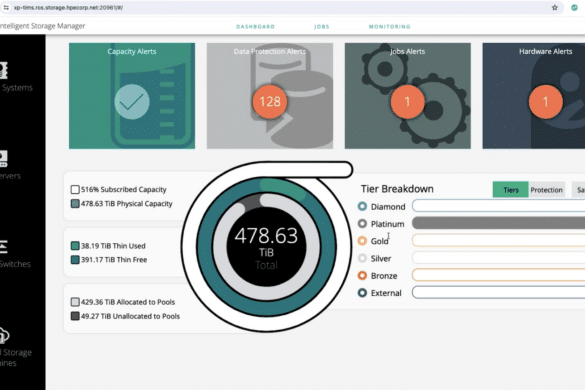Go to the Monitoring menu
The image size is (585, 390).
[390, 27]
